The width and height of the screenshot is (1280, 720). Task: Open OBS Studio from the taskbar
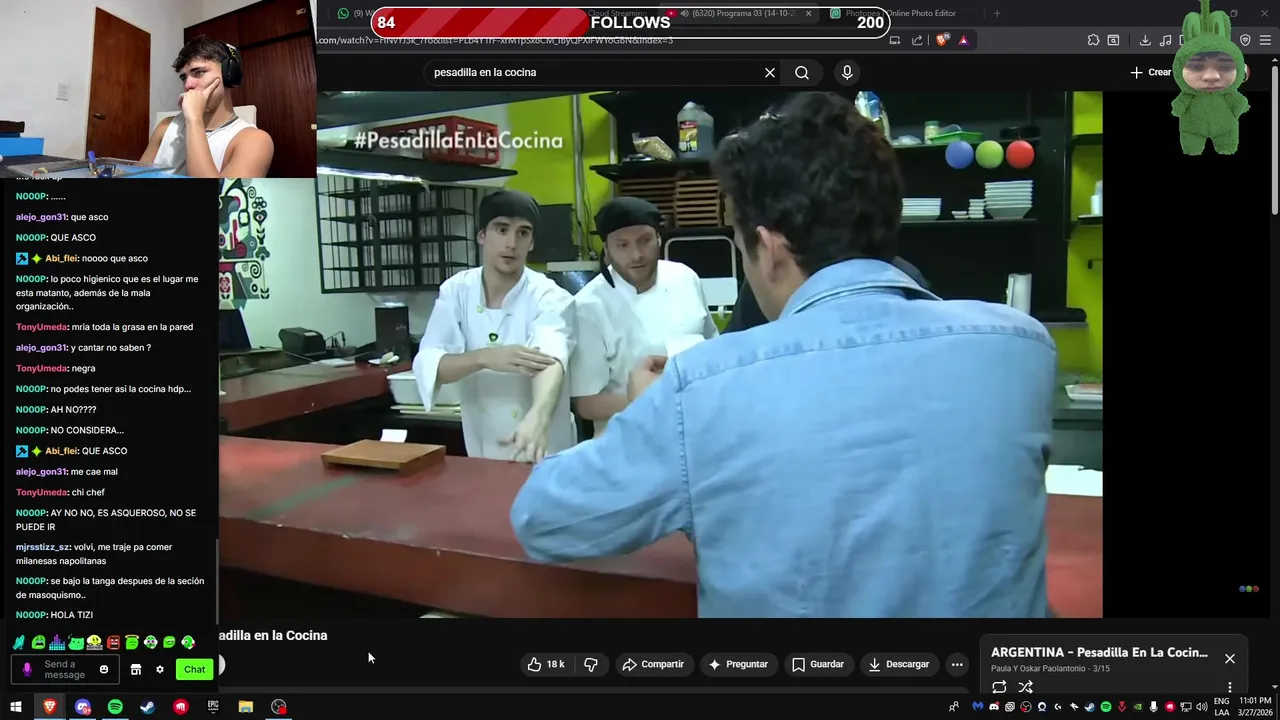point(279,707)
